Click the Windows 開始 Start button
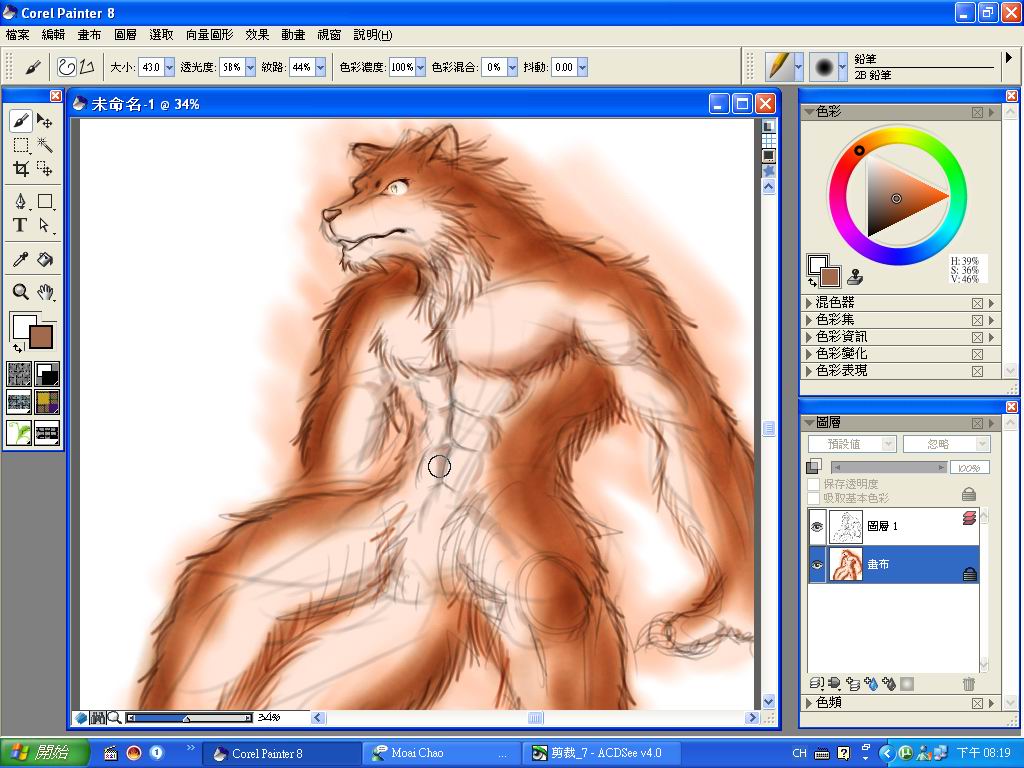The image size is (1024, 768). point(45,753)
